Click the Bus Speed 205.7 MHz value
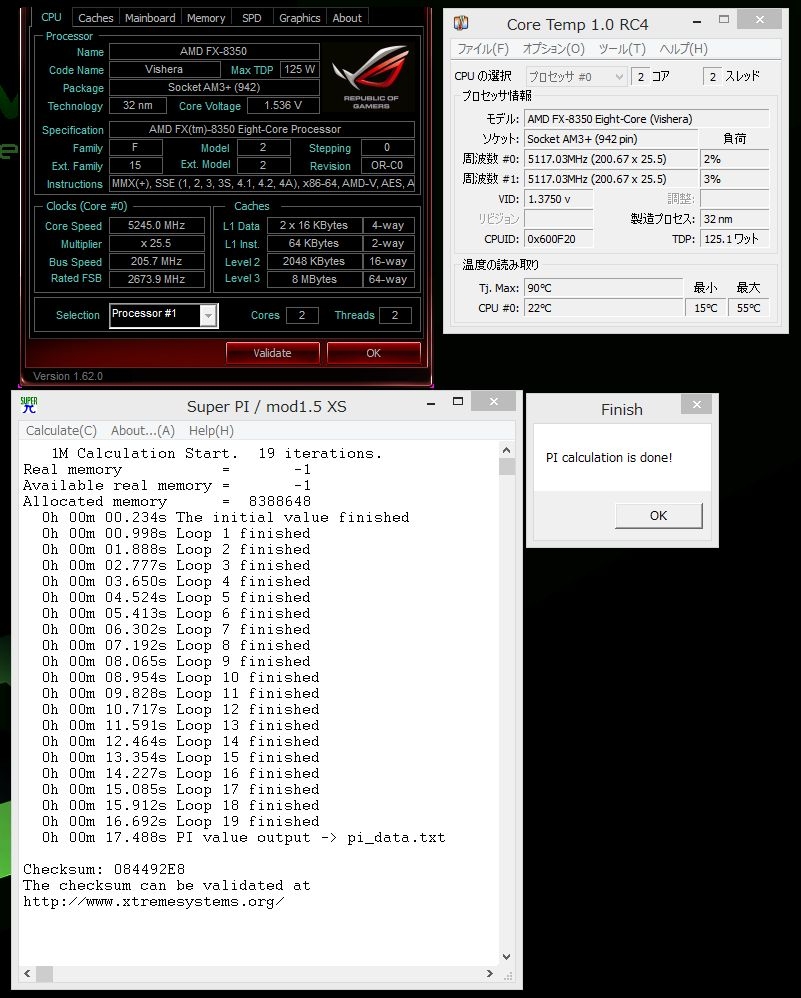This screenshot has height=998, width=801. coord(157,262)
